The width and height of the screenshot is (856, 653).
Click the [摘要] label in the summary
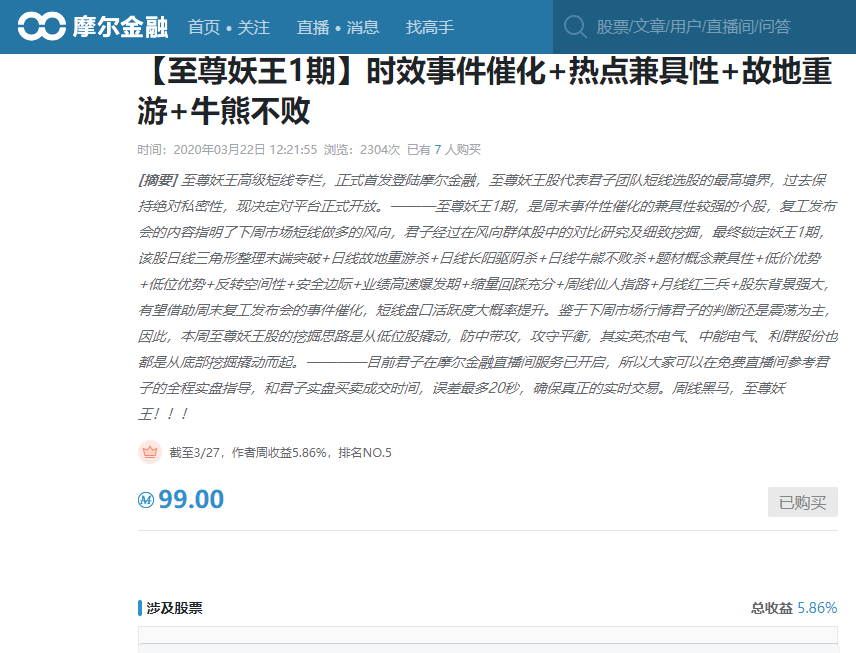point(158,180)
